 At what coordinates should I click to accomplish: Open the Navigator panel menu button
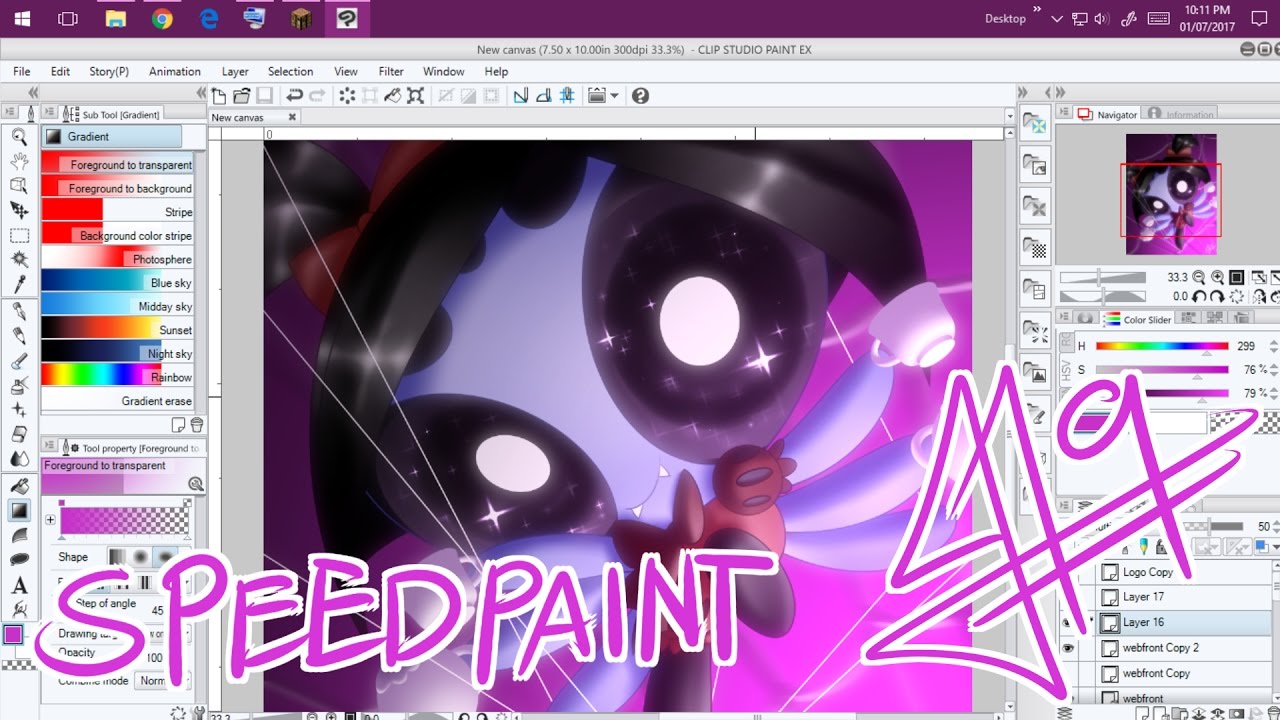point(1062,114)
